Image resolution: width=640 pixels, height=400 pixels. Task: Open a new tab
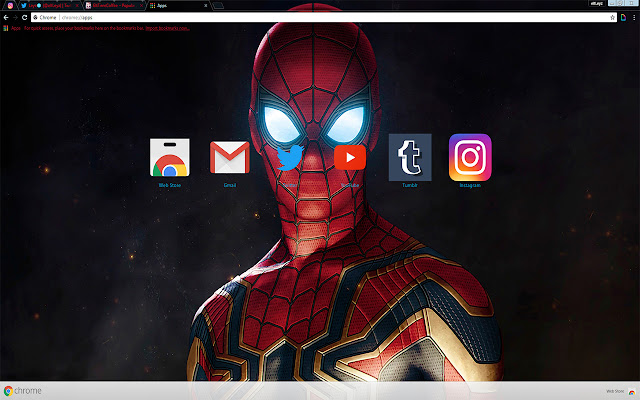[x=217, y=5]
